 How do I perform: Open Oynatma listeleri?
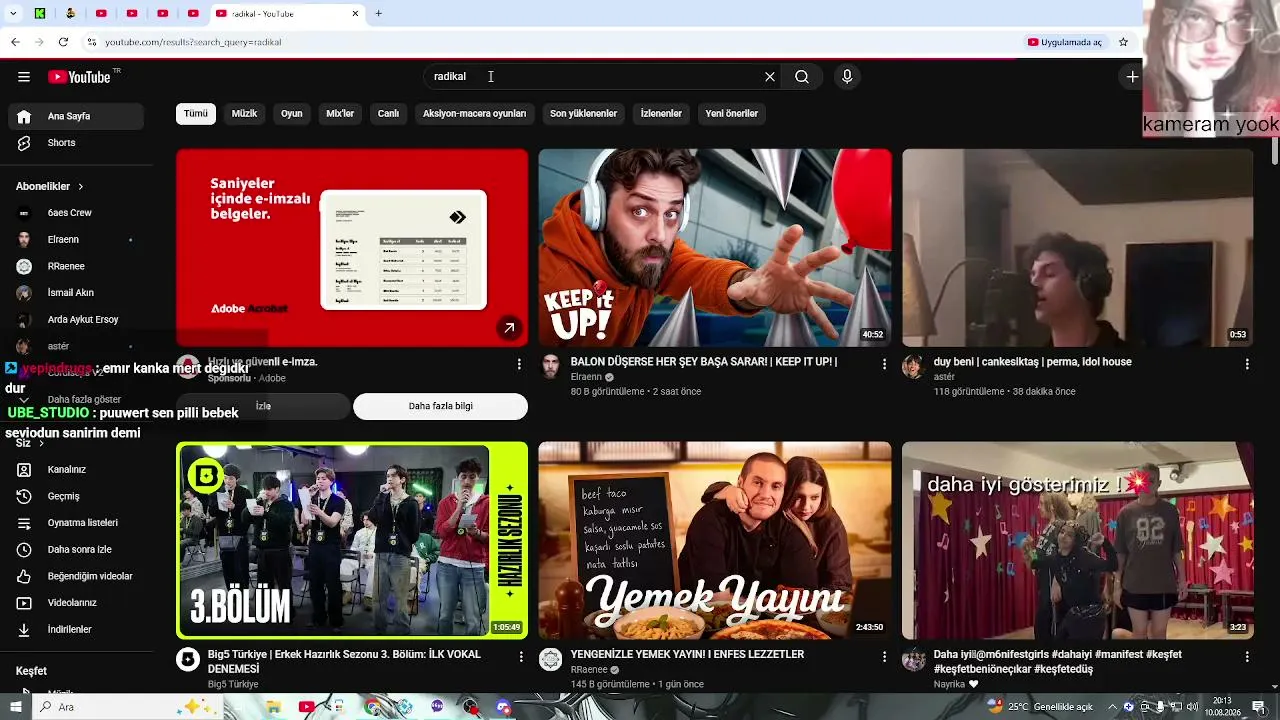(x=76, y=523)
